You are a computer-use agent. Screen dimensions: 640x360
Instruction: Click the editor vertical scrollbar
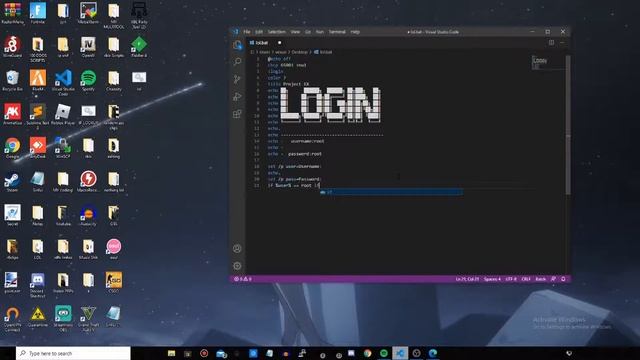pos(568,124)
